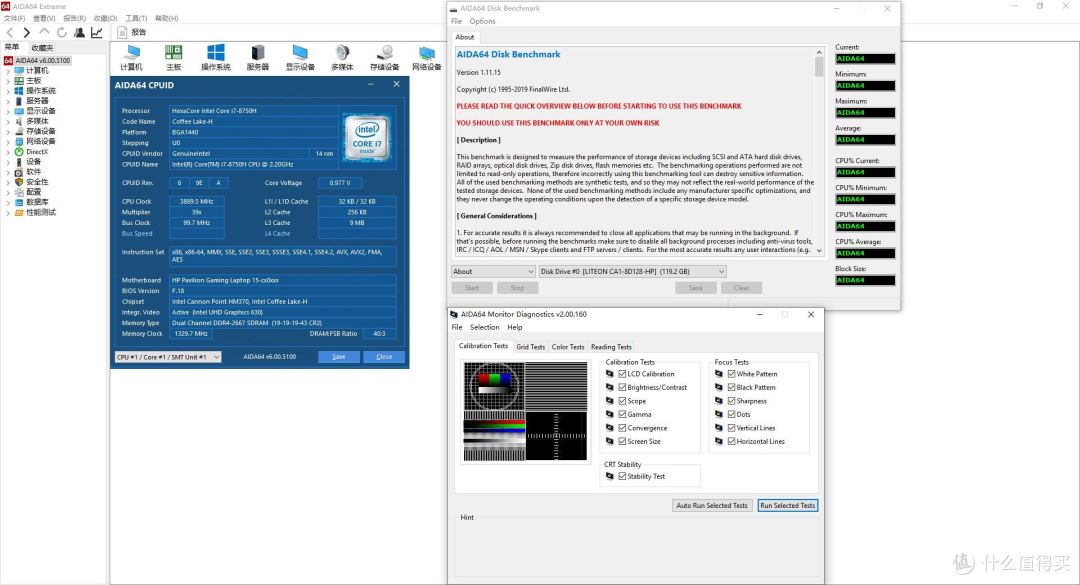Click the Disk Benchmark description scrollbar
This screenshot has height=585, width=1080.
point(819,152)
